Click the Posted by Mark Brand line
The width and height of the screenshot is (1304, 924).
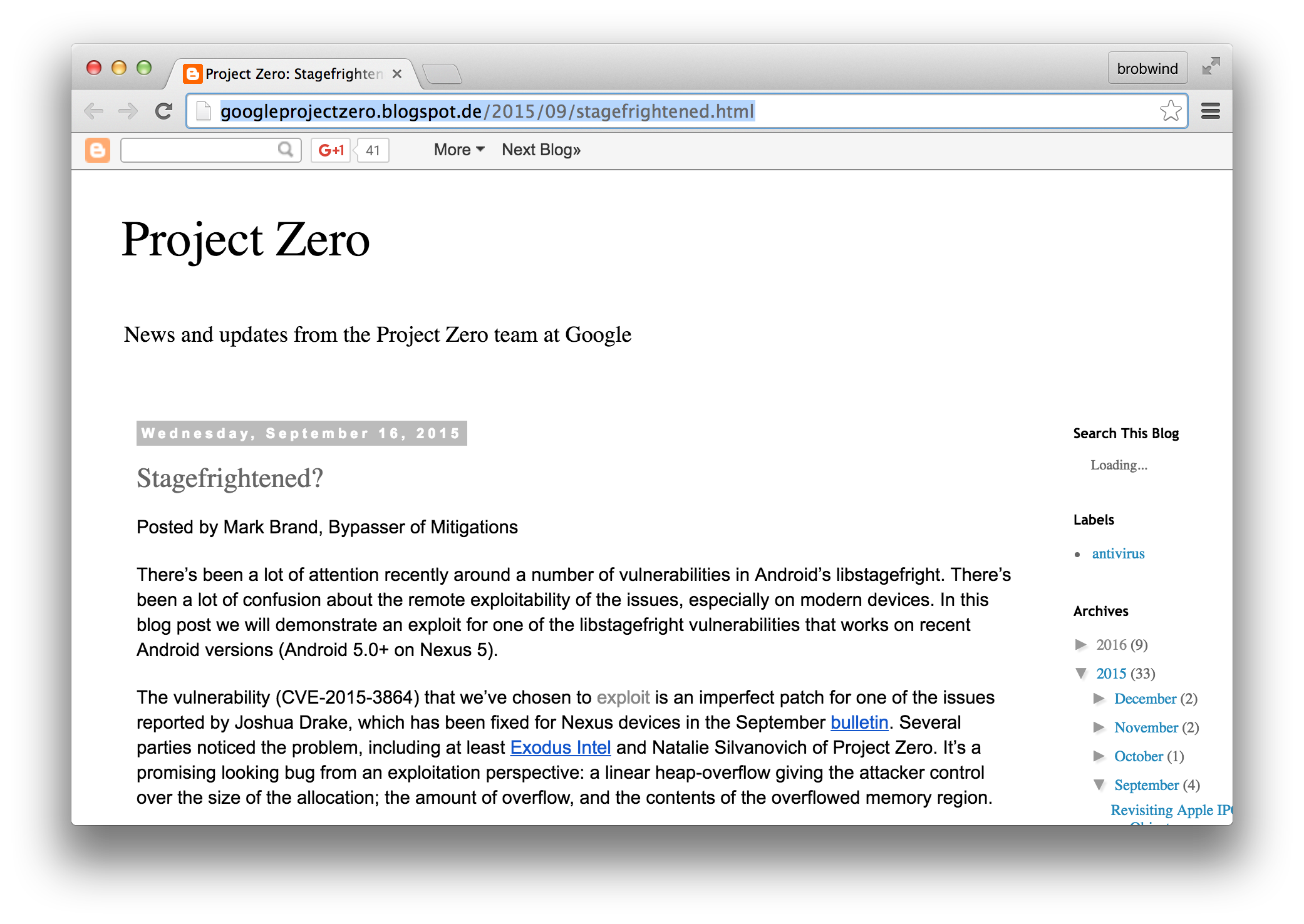[x=327, y=527]
